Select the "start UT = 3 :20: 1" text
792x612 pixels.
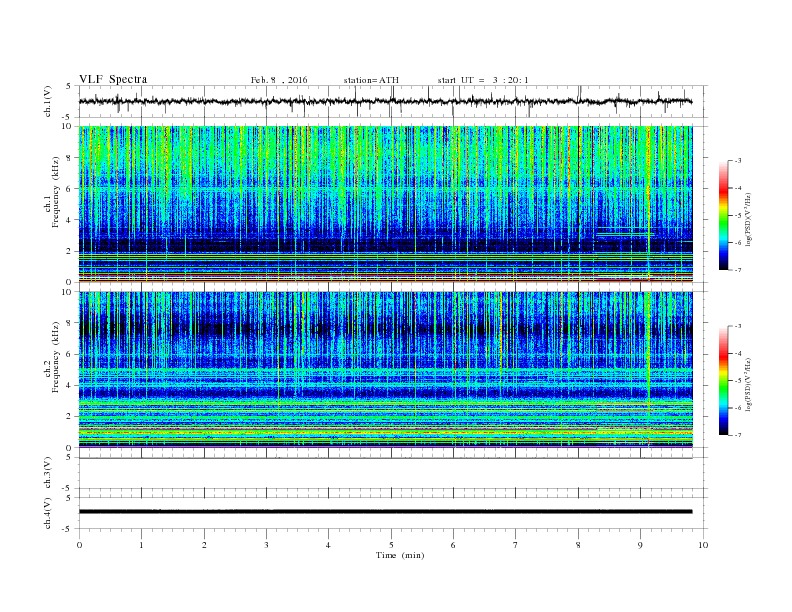[x=483, y=80]
